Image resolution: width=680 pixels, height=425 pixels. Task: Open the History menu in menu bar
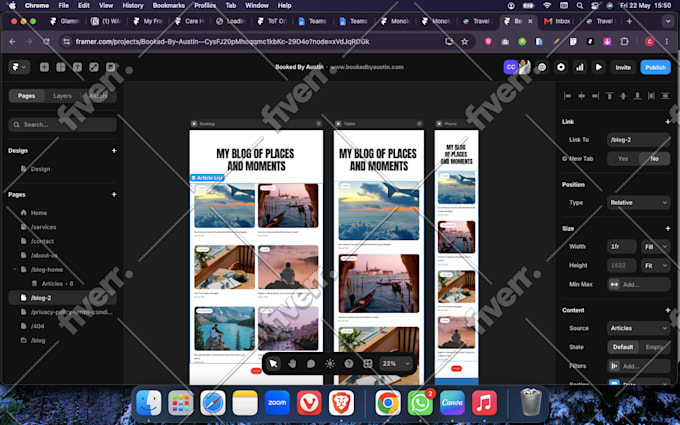(133, 6)
